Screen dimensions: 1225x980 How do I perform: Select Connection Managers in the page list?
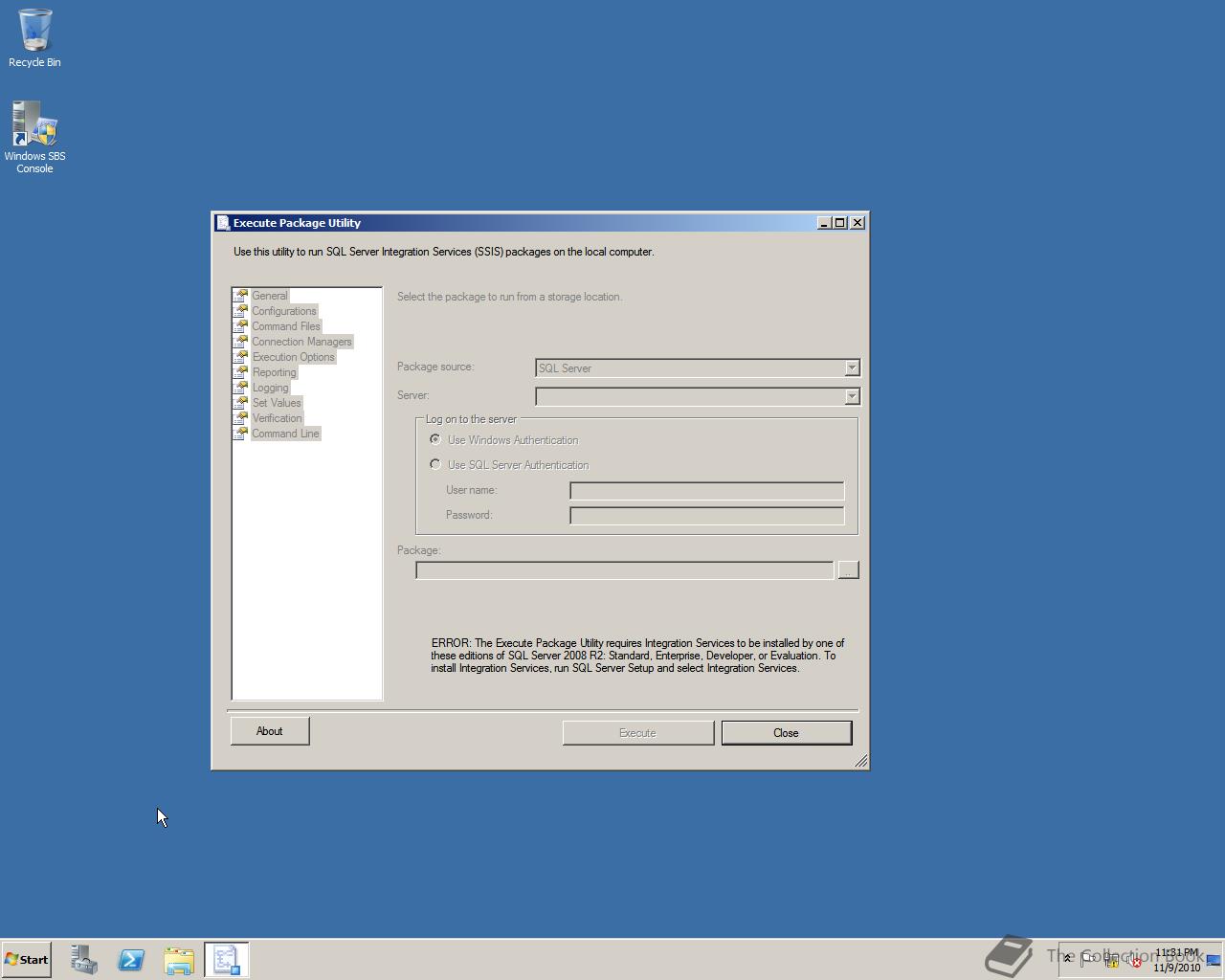[x=301, y=342]
